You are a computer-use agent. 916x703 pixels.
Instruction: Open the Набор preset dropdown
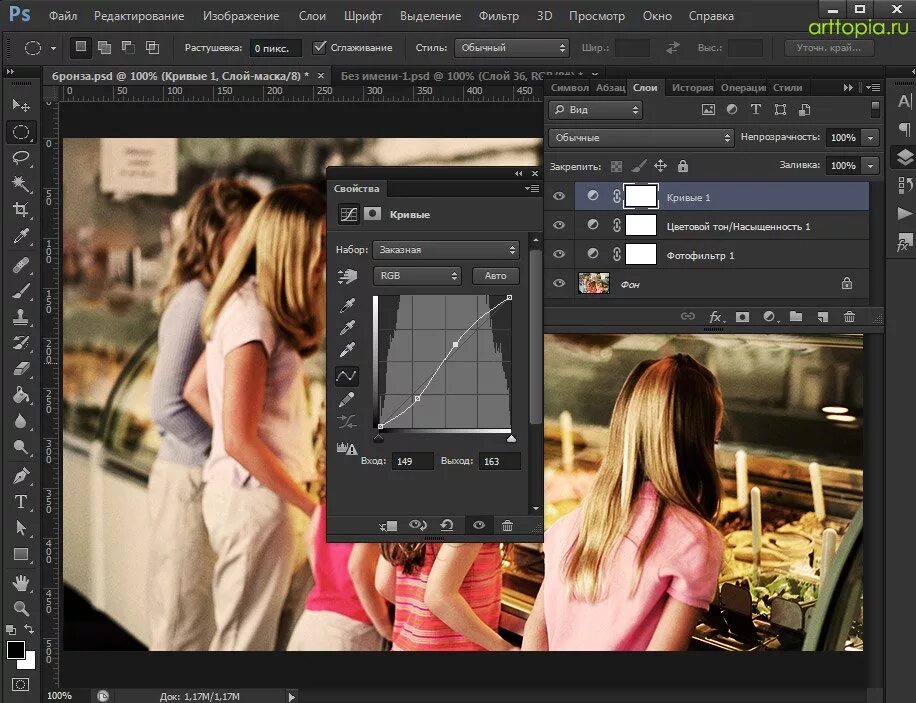tap(446, 250)
